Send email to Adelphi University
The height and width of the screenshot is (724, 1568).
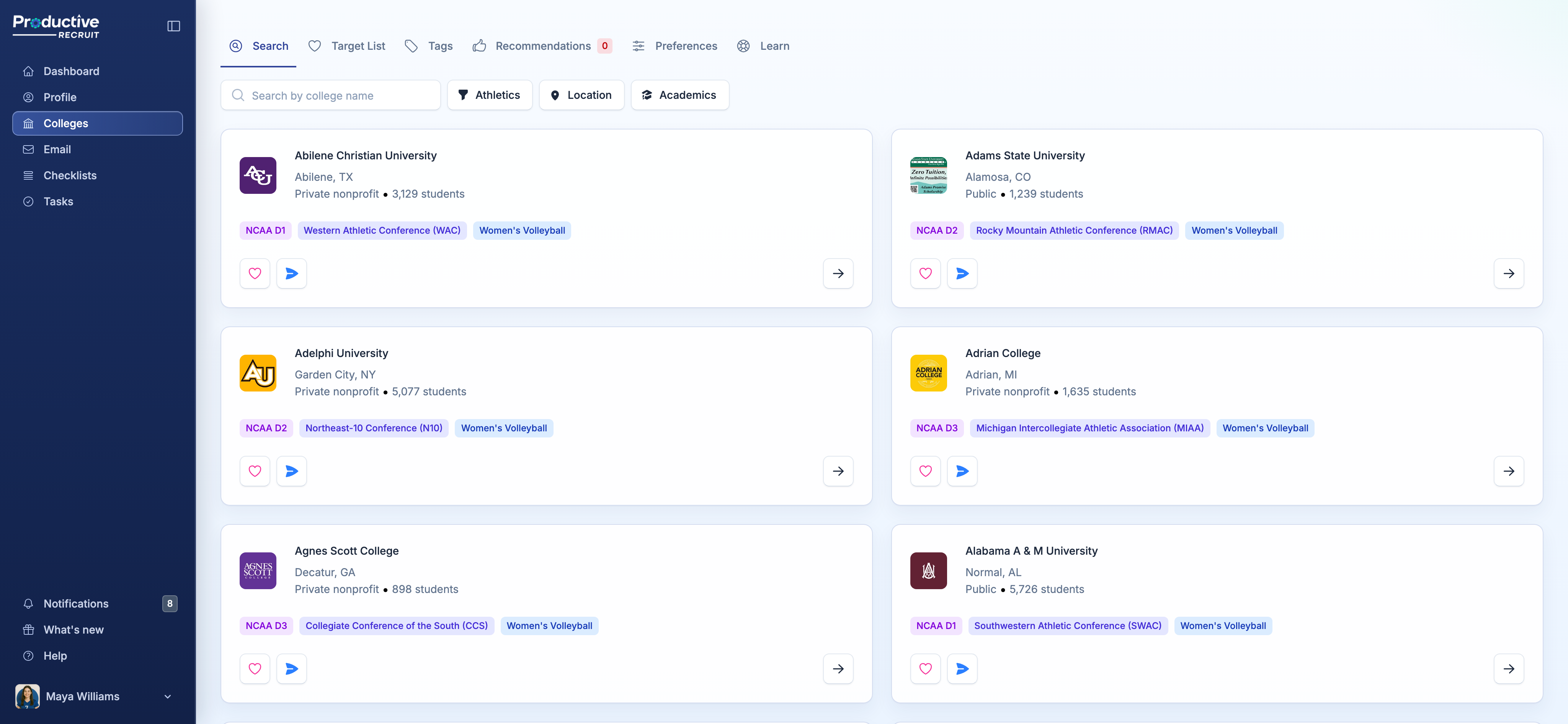click(x=292, y=471)
